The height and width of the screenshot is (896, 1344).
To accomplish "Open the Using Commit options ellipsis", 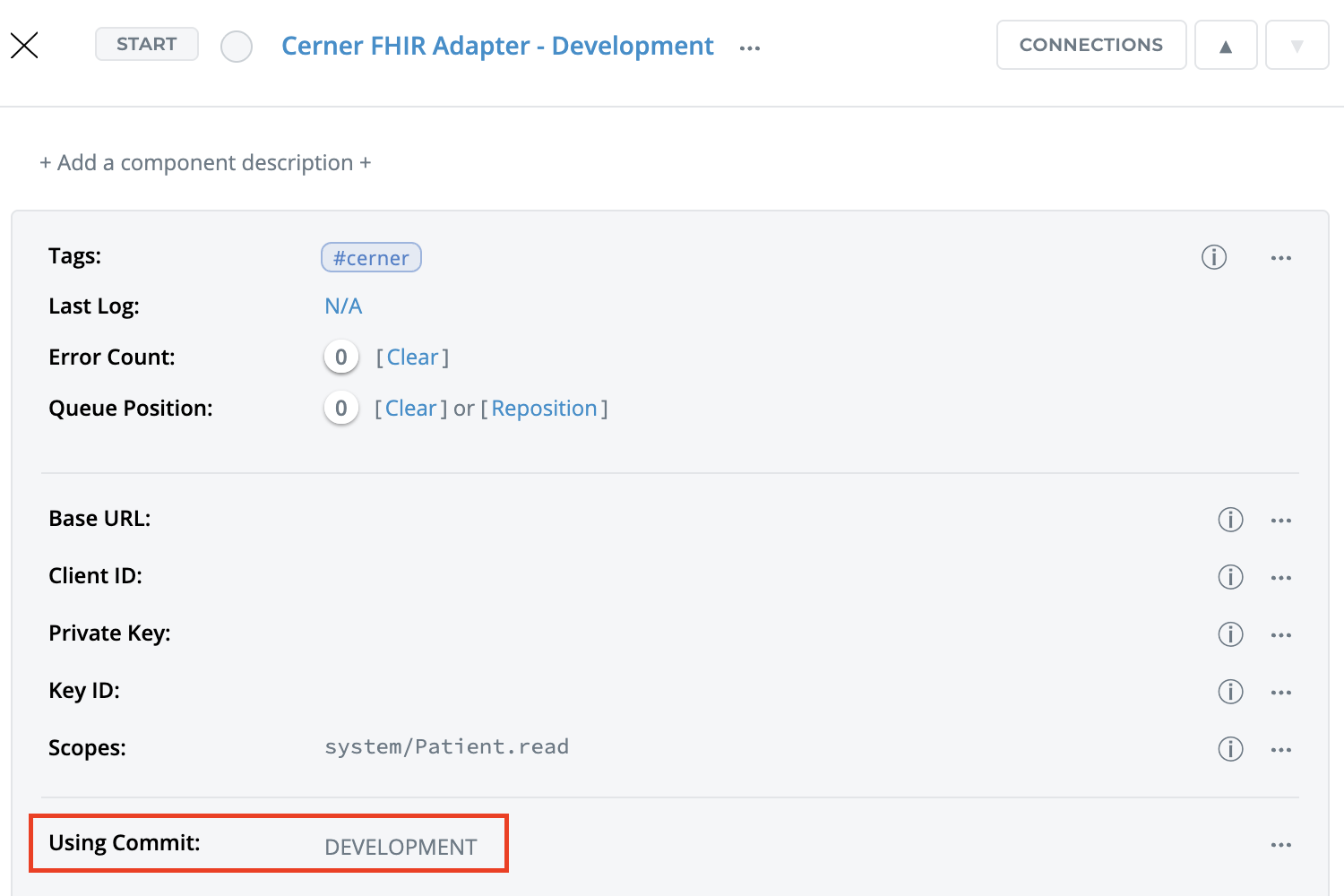I will (1280, 845).
